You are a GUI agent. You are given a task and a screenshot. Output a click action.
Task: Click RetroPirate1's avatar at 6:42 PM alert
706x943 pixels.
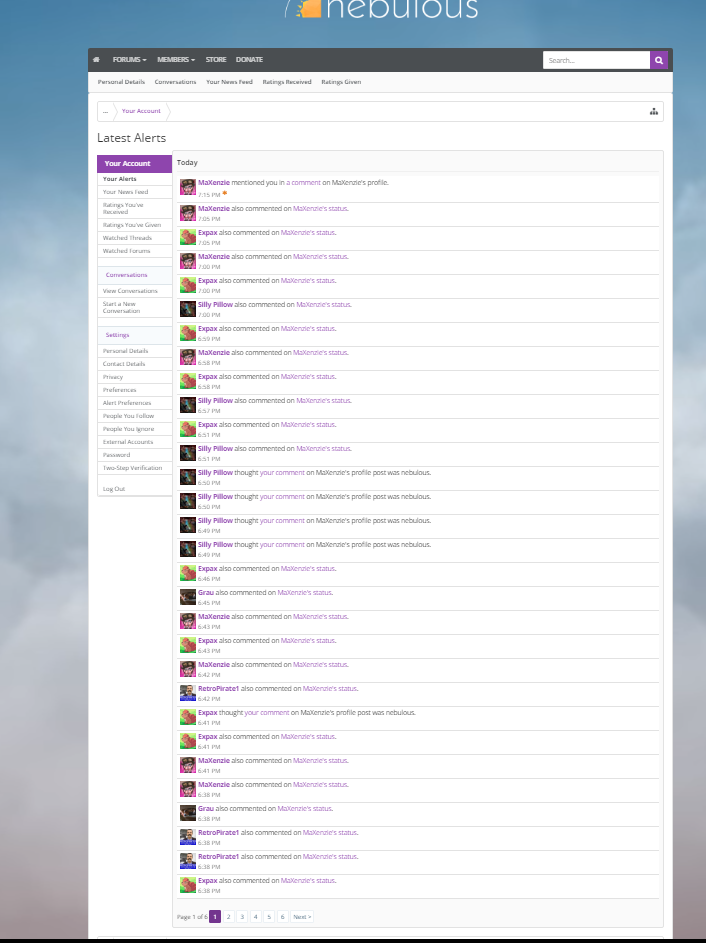(x=188, y=693)
